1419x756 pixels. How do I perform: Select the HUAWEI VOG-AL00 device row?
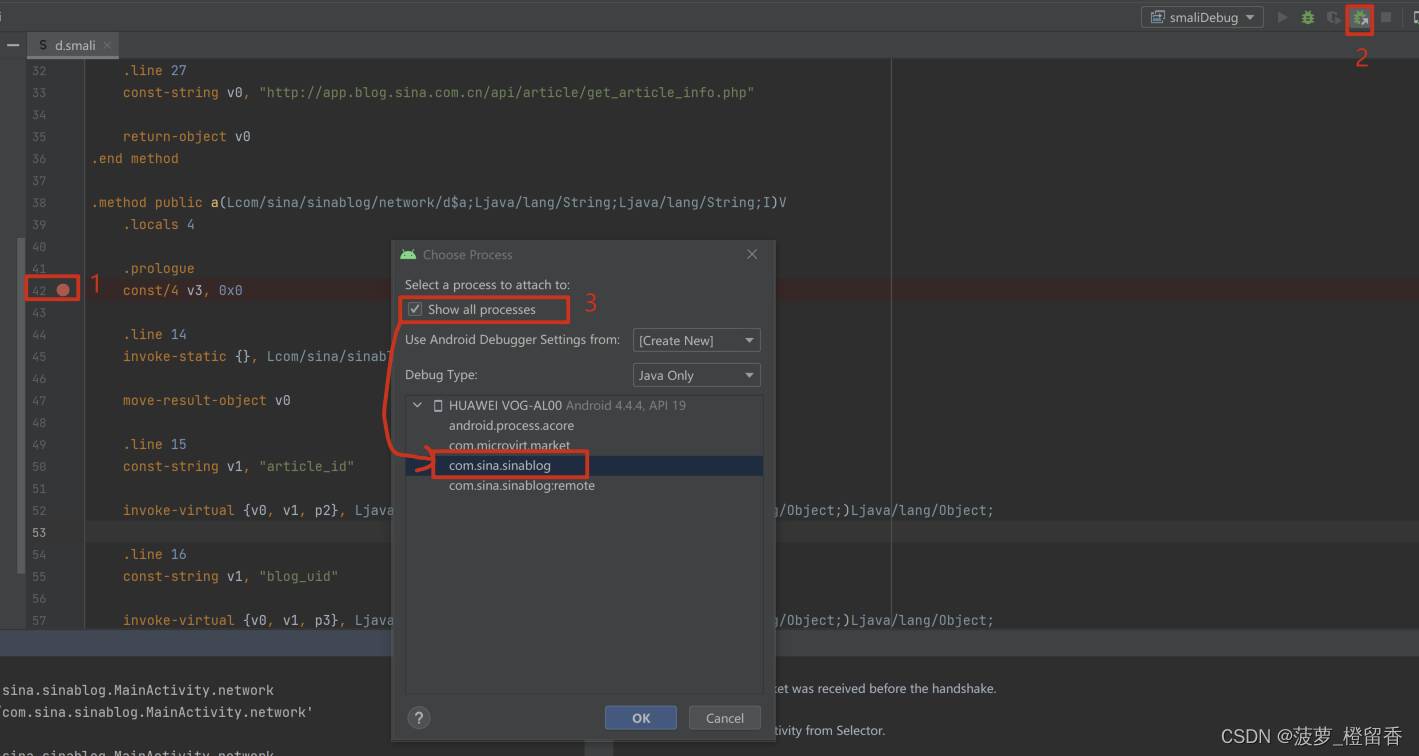585,405
